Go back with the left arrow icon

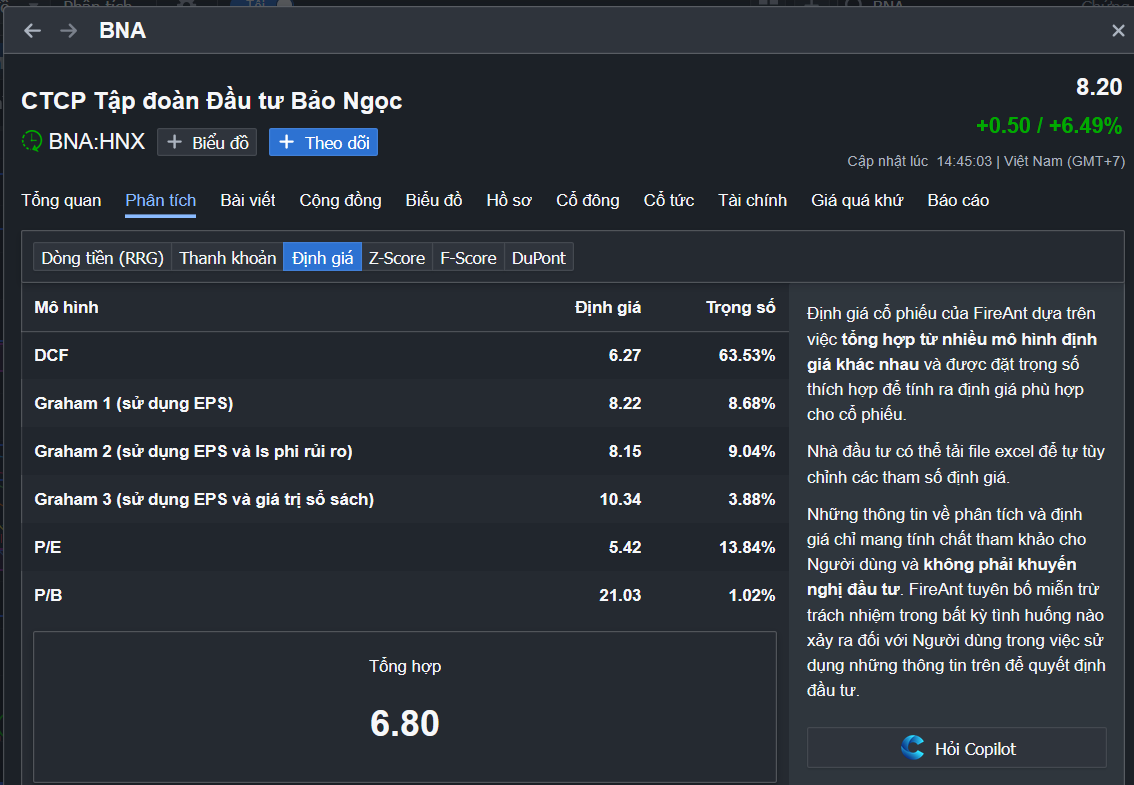[x=32, y=30]
